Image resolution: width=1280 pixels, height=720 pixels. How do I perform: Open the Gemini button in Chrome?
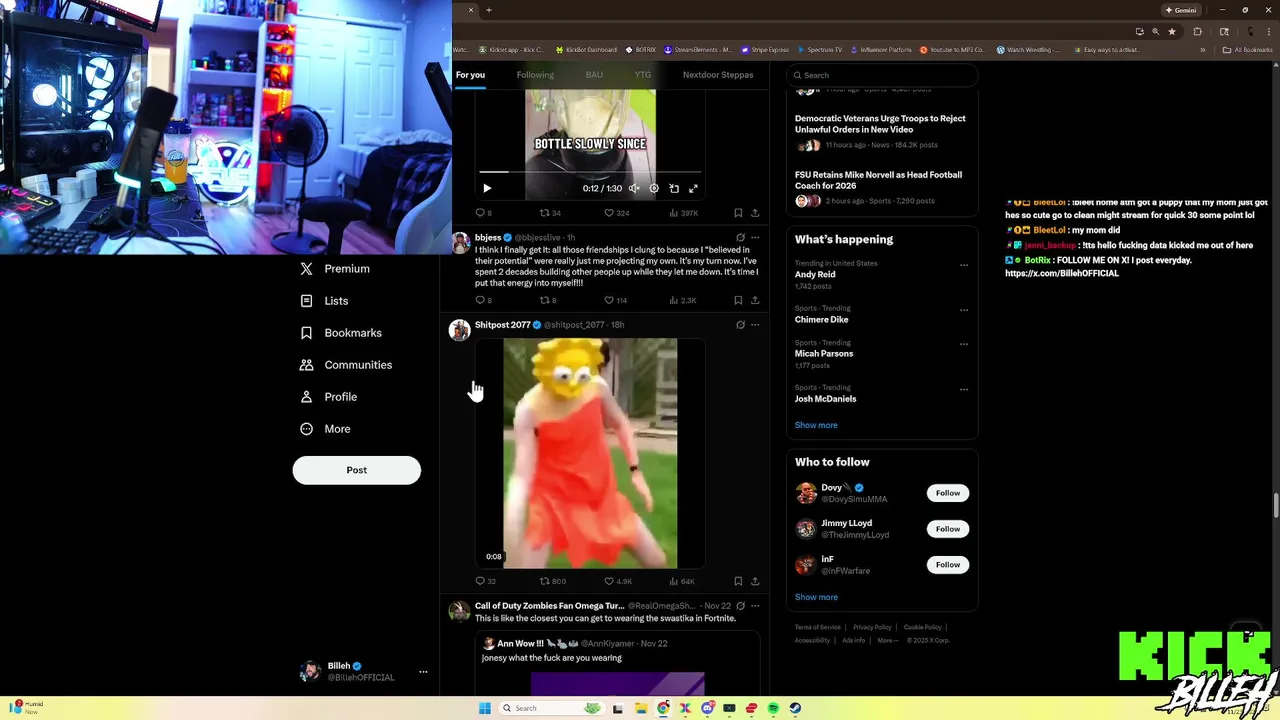[1181, 10]
